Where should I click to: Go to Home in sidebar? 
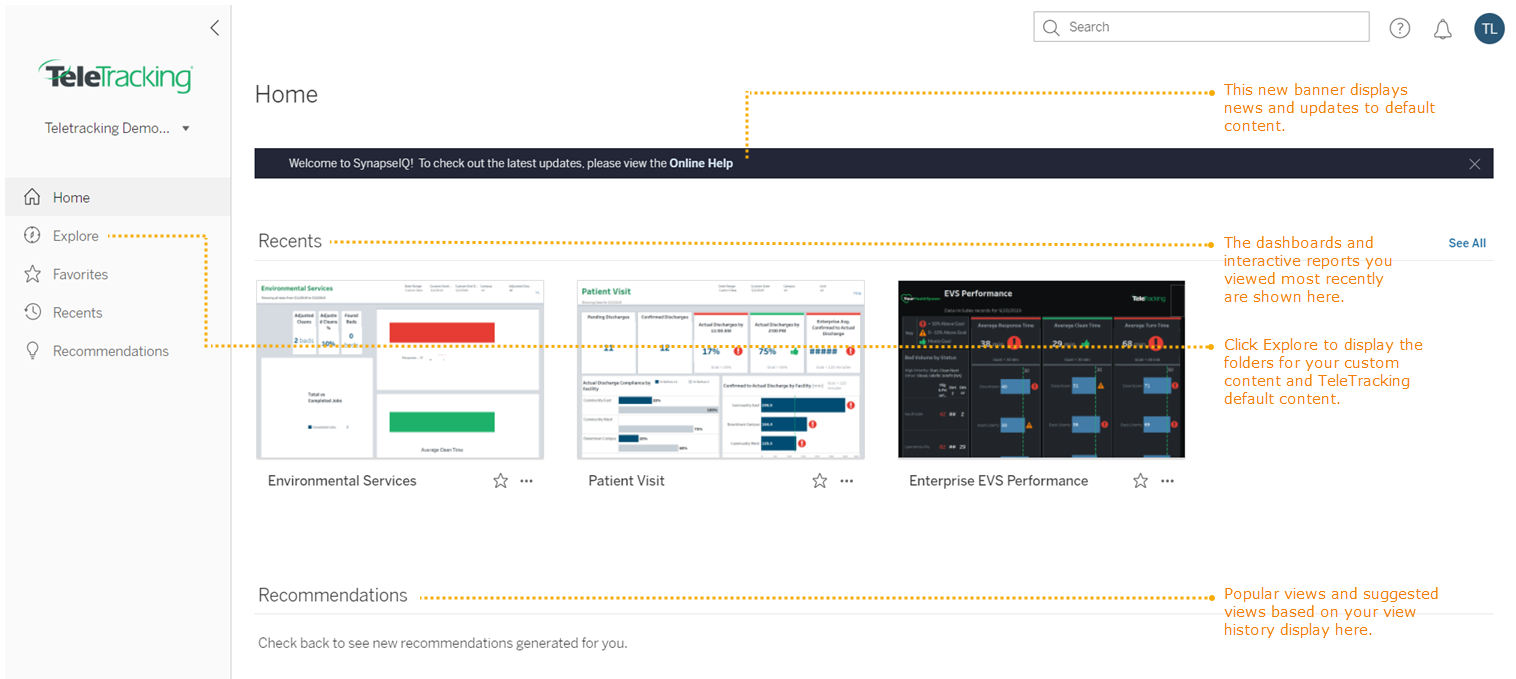(117, 197)
